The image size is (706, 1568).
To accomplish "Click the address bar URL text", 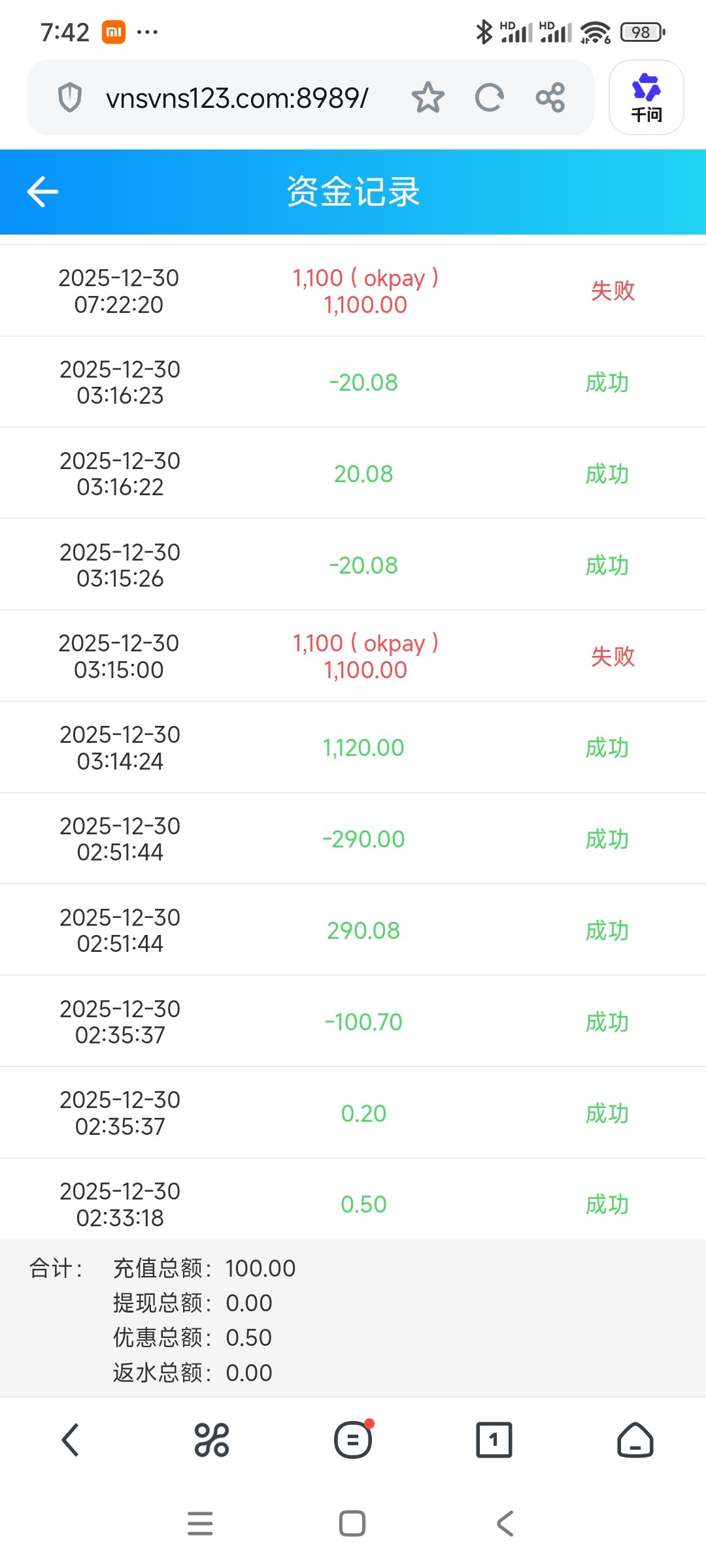I will (x=237, y=98).
